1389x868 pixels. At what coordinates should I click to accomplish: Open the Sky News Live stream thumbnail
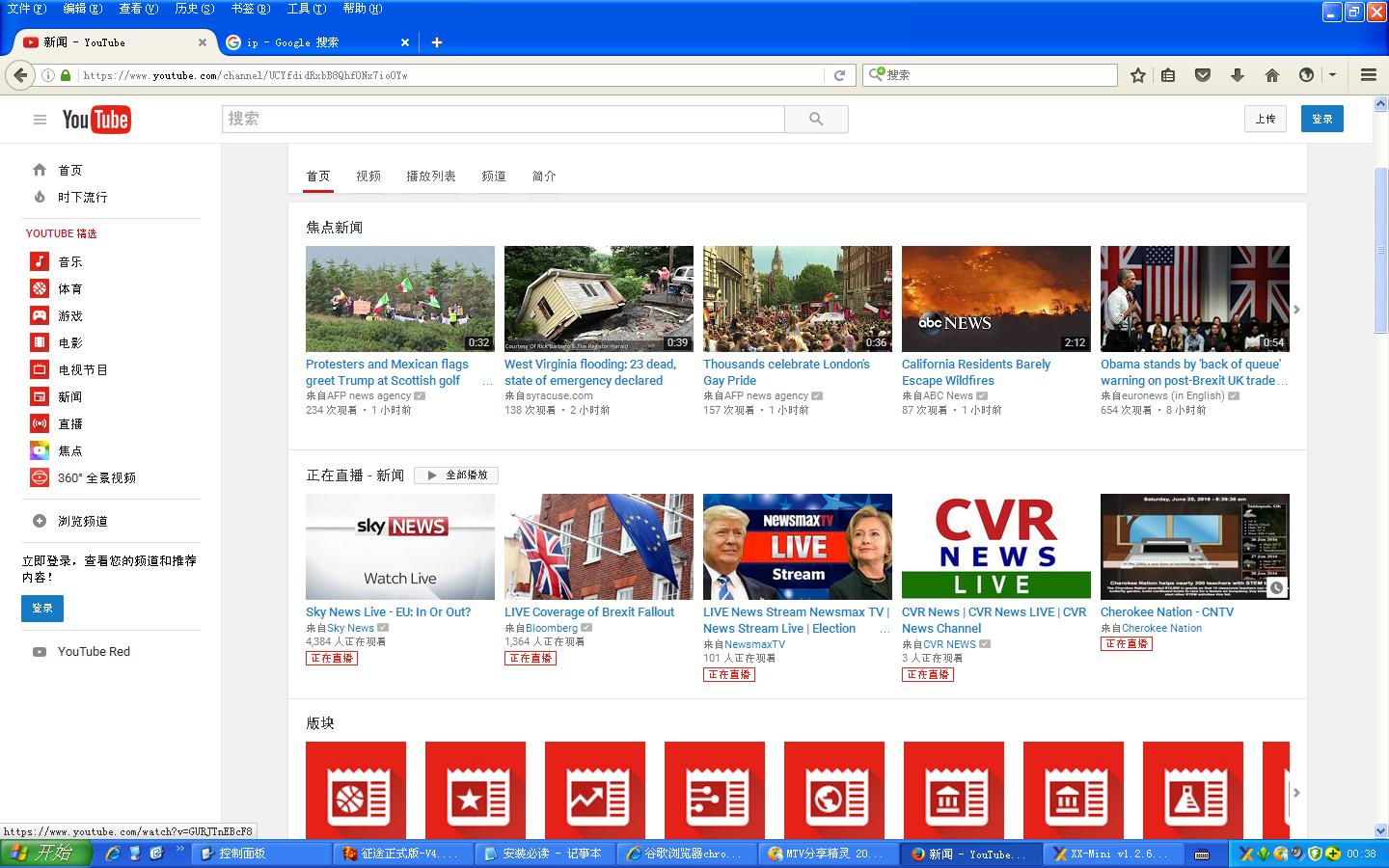click(x=399, y=547)
